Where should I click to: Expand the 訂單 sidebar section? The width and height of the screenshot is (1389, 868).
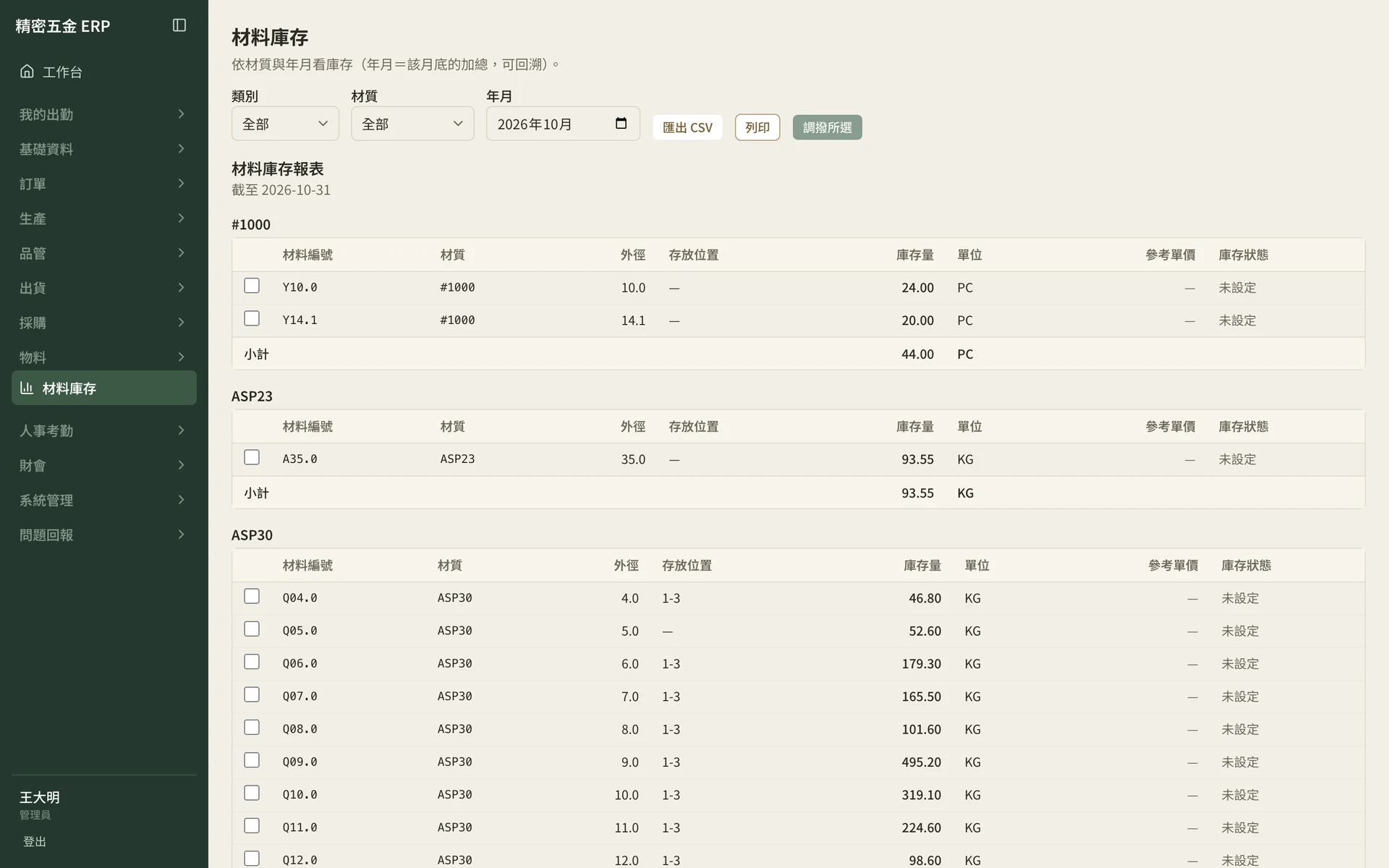click(104, 184)
